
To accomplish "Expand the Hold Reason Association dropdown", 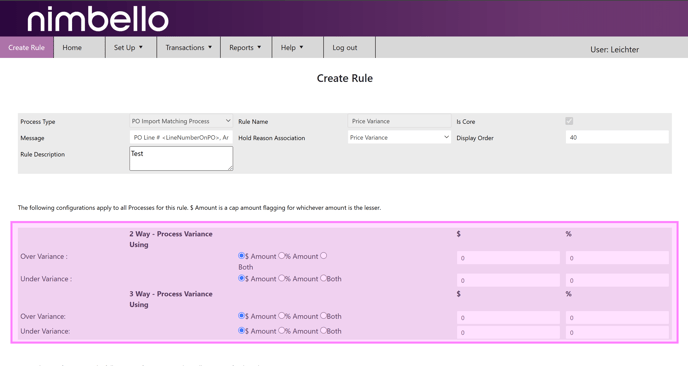I will [399, 137].
